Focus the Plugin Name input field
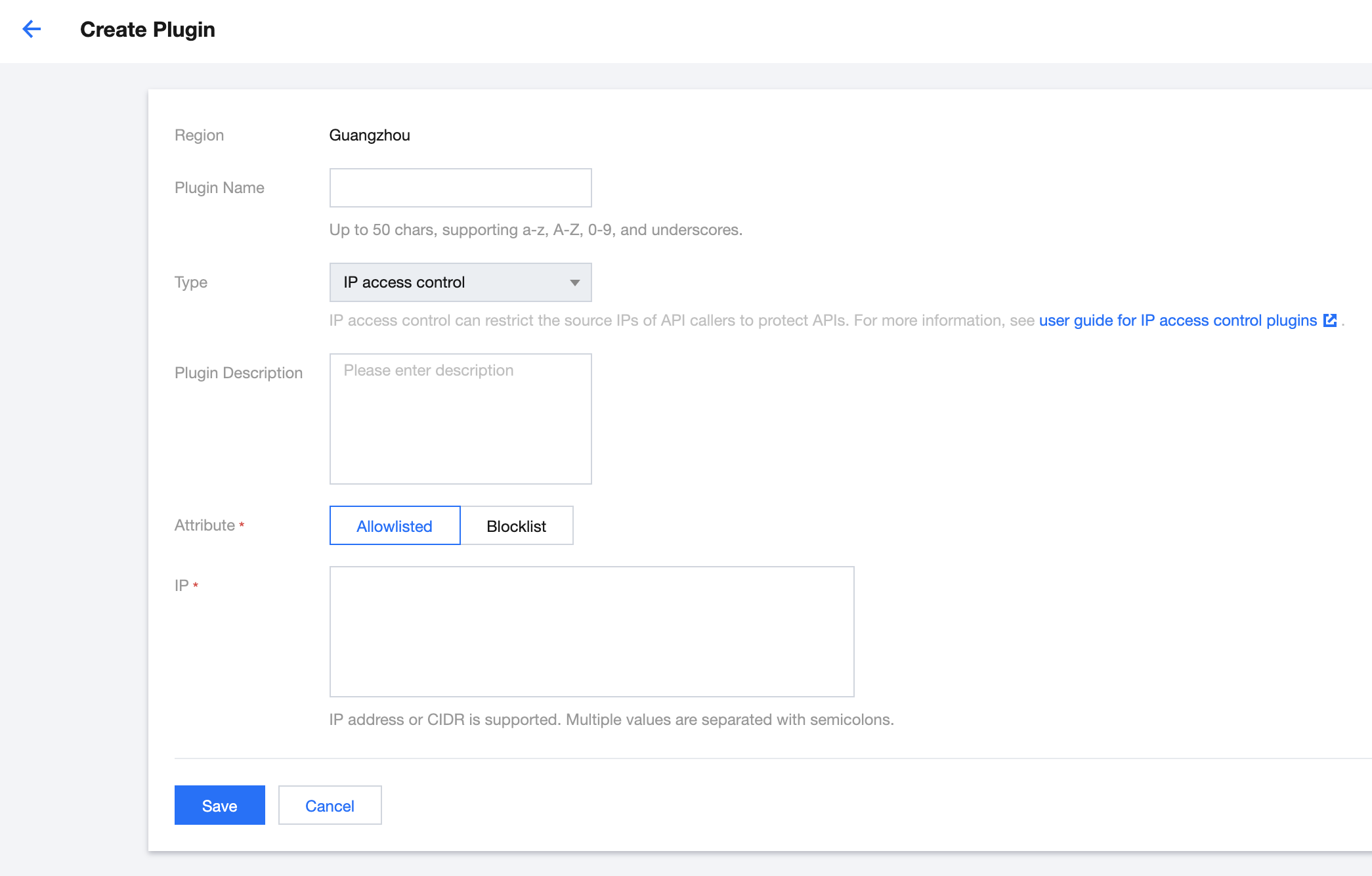The height and width of the screenshot is (876, 1372). pos(460,188)
